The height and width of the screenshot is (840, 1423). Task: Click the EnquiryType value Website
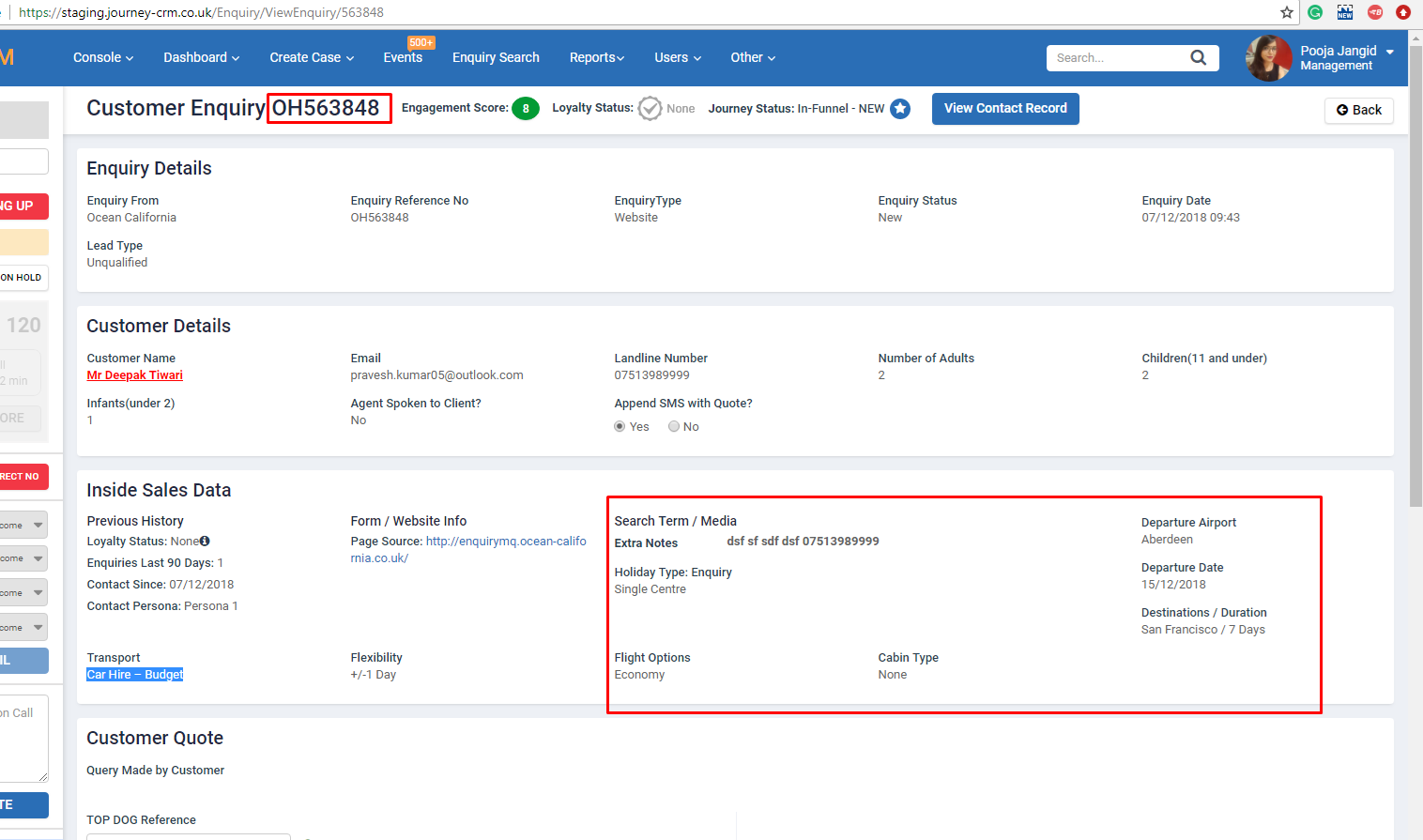tap(636, 218)
